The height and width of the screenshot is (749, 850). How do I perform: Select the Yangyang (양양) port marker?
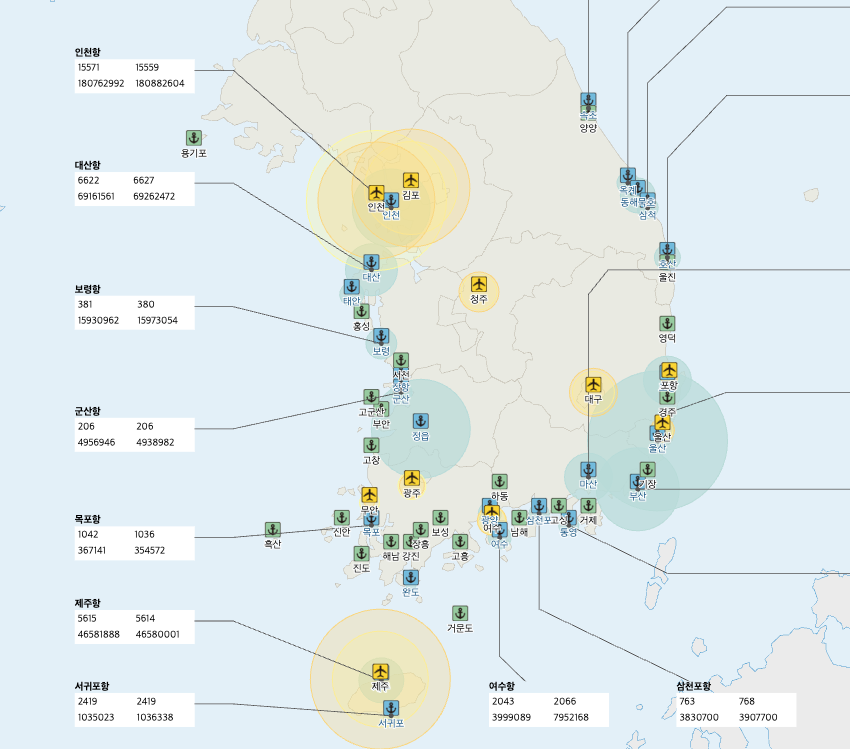click(588, 101)
